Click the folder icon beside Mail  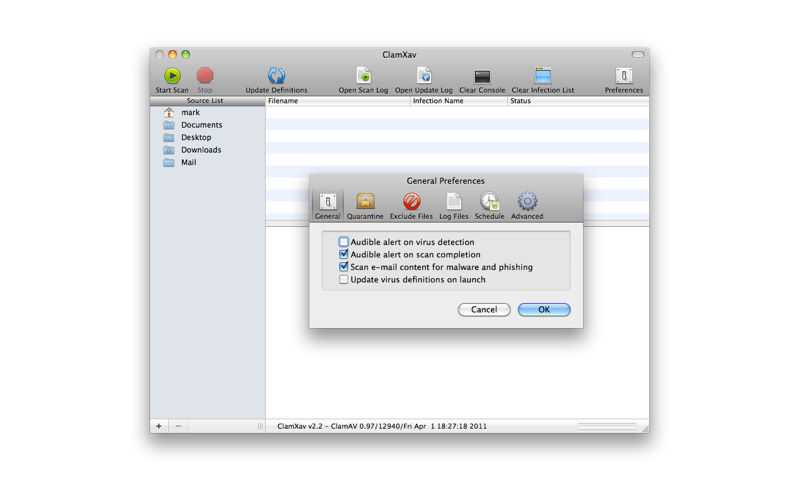[x=169, y=162]
